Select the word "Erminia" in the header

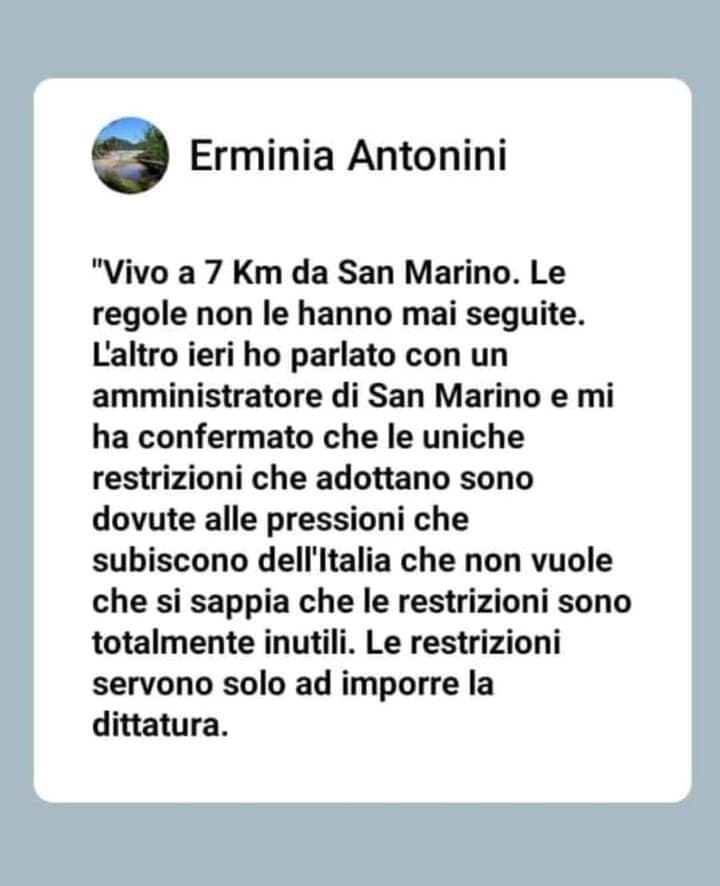(x=262, y=155)
